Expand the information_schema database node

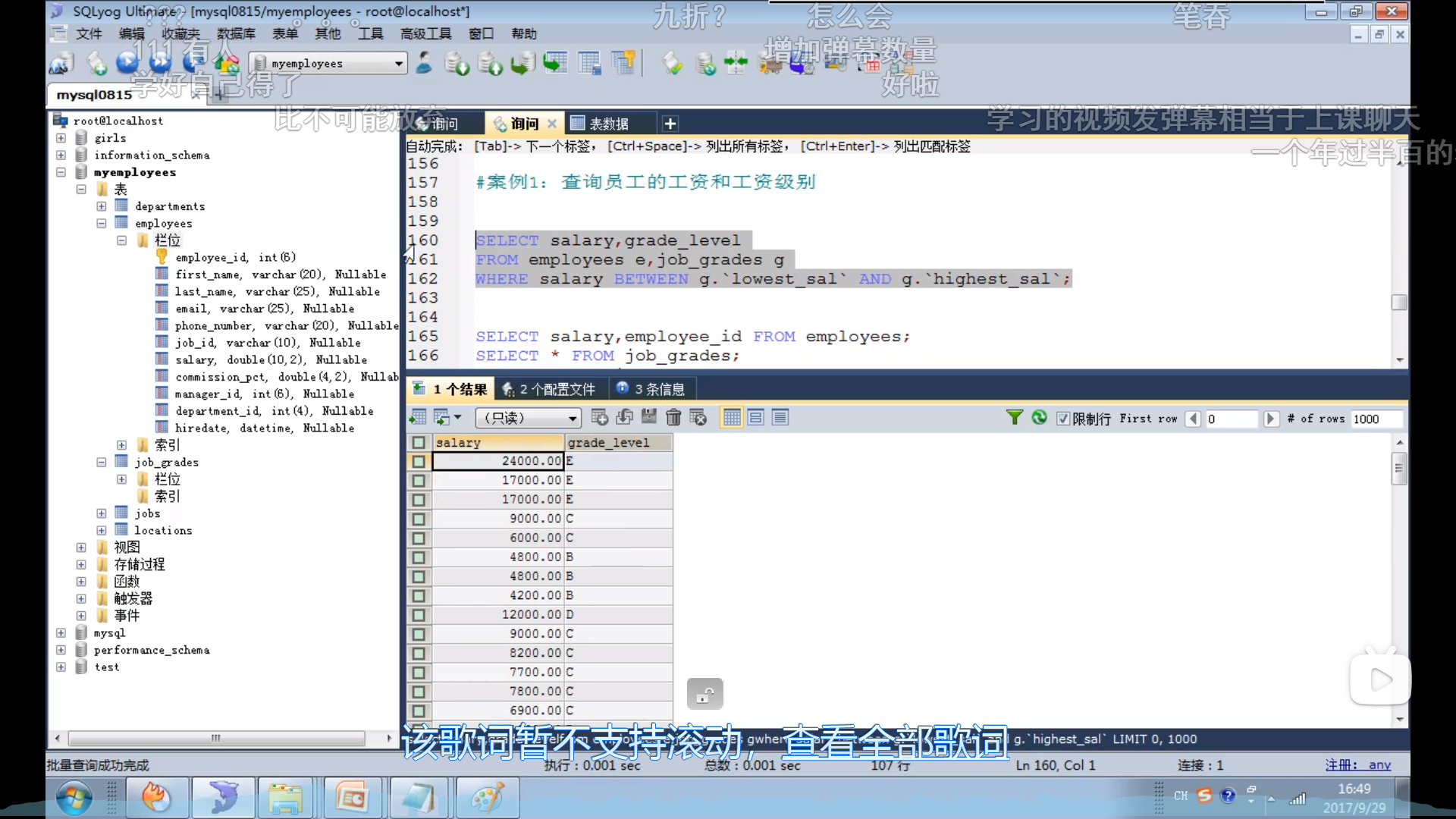click(x=61, y=155)
